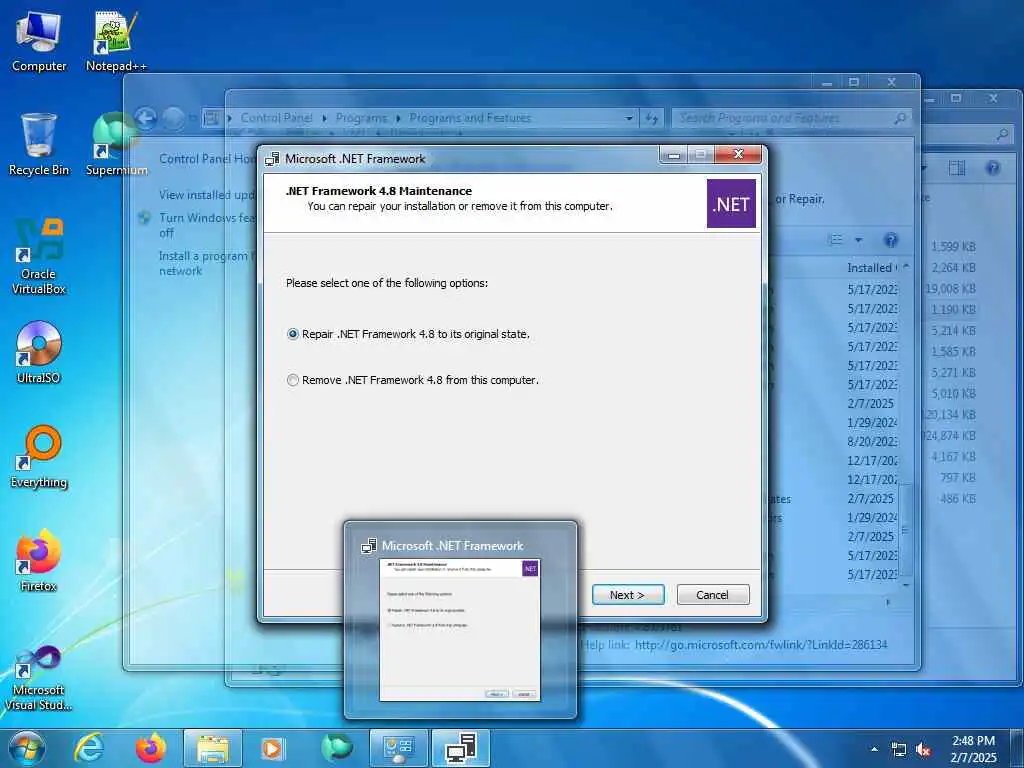
Task: Open the taskbar clock showing 2:48 PM
Action: [973, 749]
